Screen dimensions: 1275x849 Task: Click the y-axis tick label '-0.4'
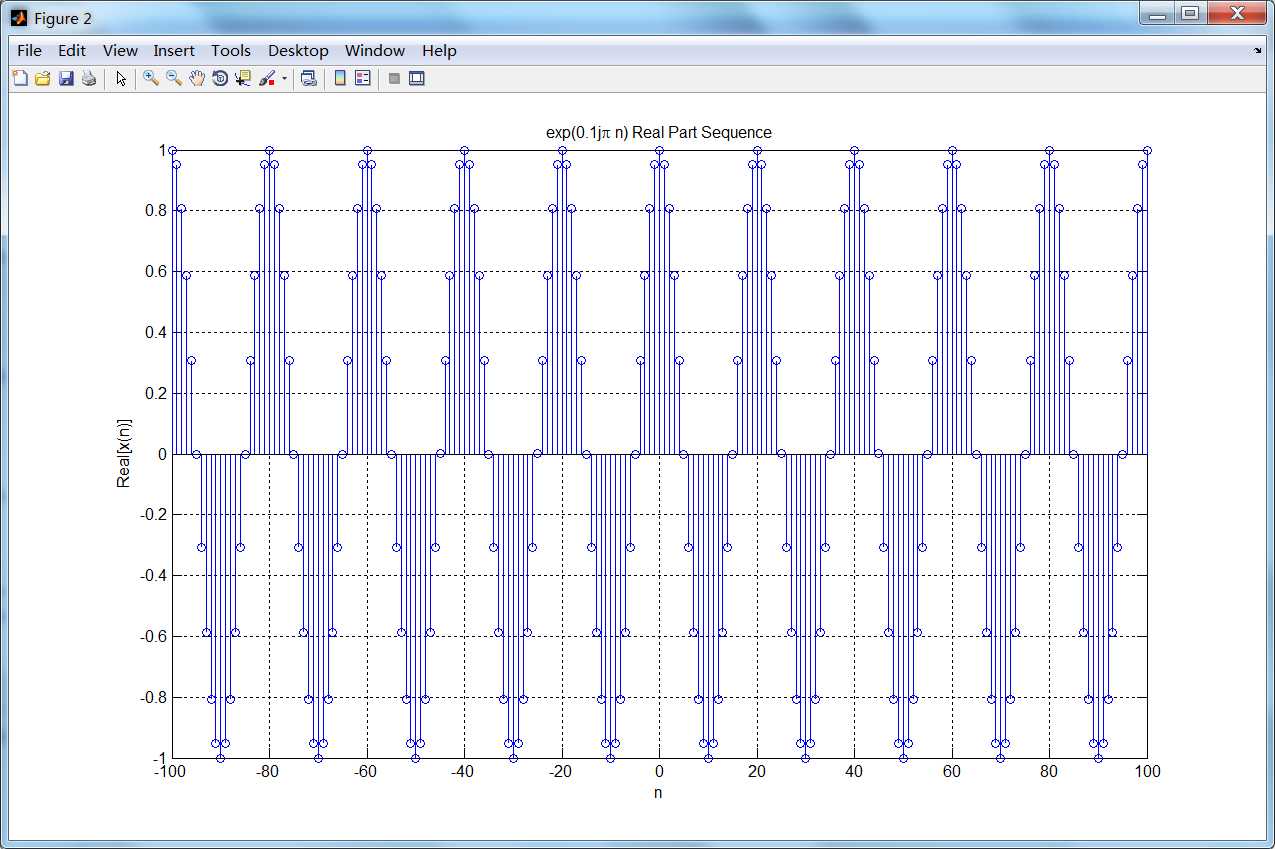click(x=153, y=575)
